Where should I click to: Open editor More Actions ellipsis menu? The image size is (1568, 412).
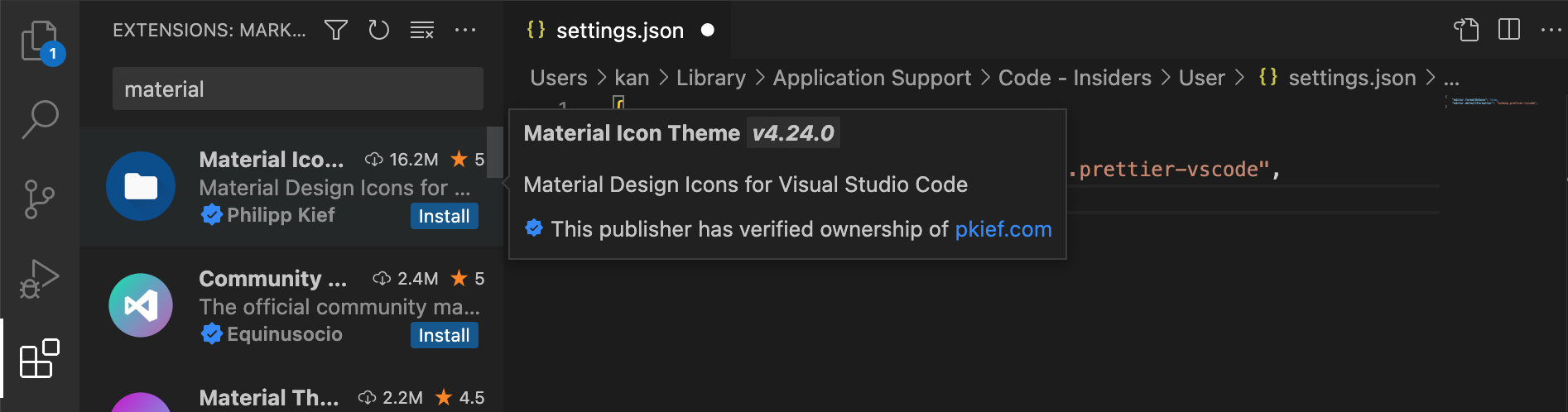point(1551,31)
